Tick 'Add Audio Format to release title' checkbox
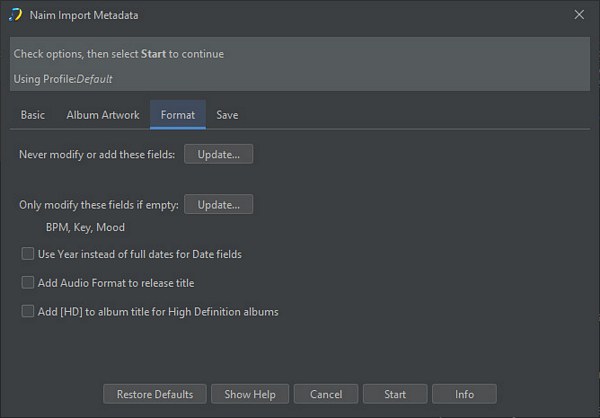The width and height of the screenshot is (600, 418). pos(28,283)
